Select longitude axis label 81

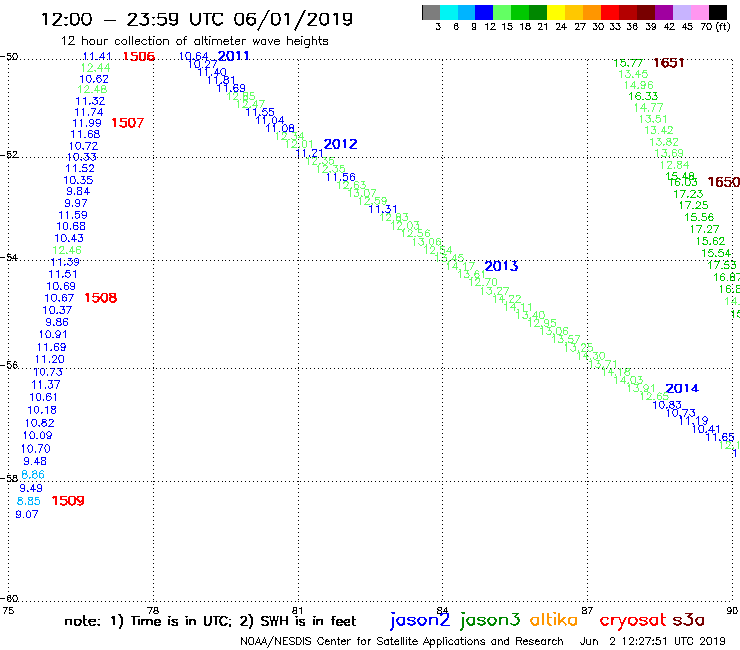(298, 610)
